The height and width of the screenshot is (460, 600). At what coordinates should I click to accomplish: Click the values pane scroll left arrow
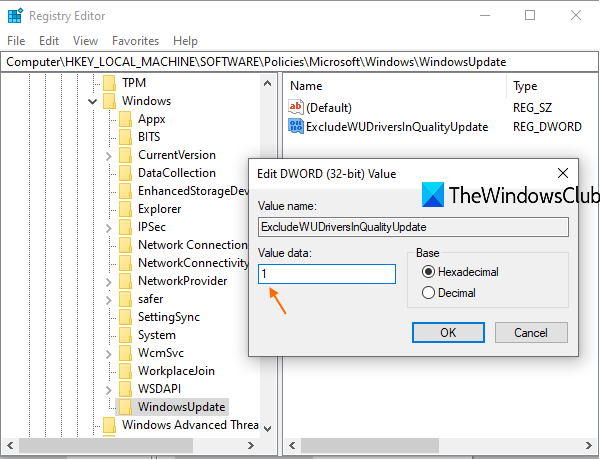(292, 445)
